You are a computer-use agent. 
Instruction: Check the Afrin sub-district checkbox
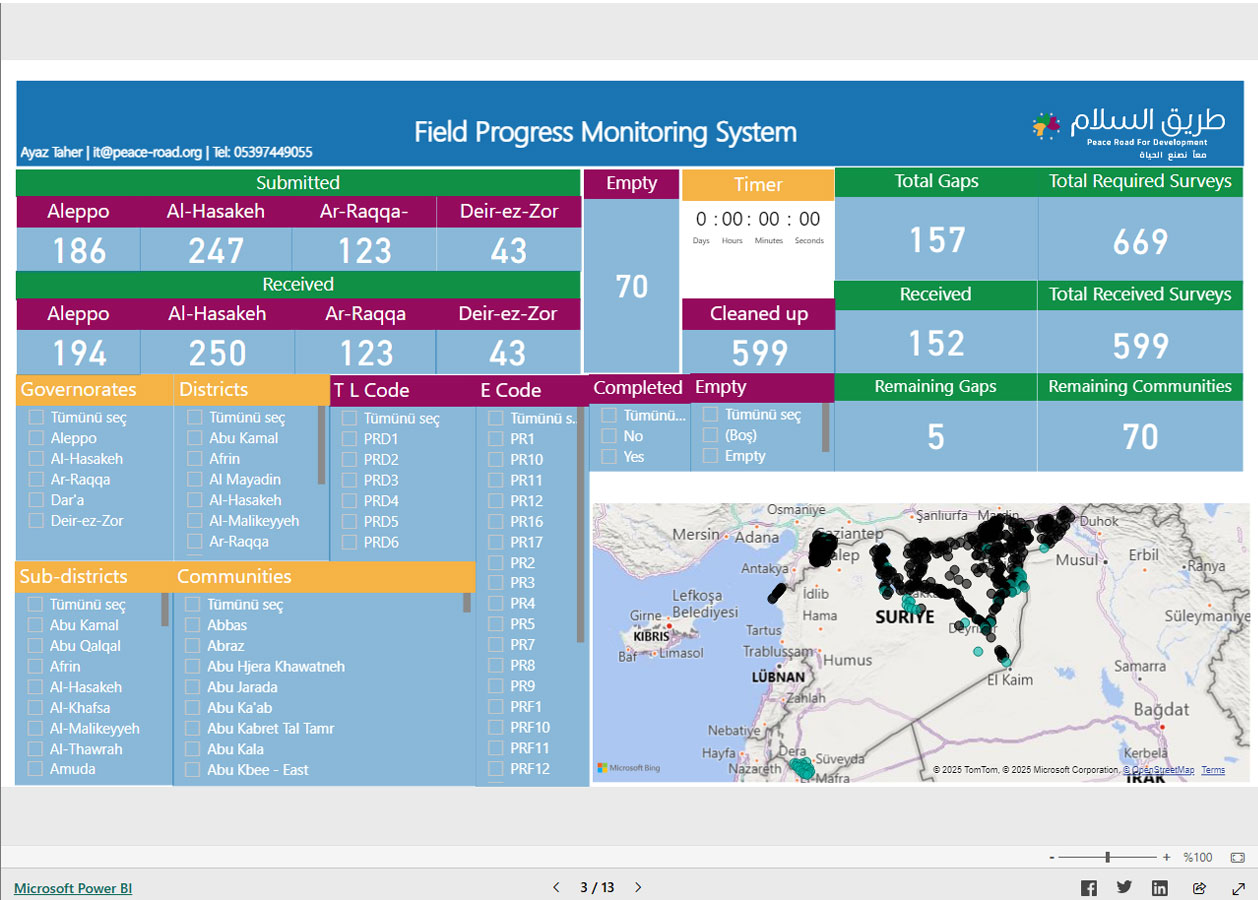[x=36, y=667]
